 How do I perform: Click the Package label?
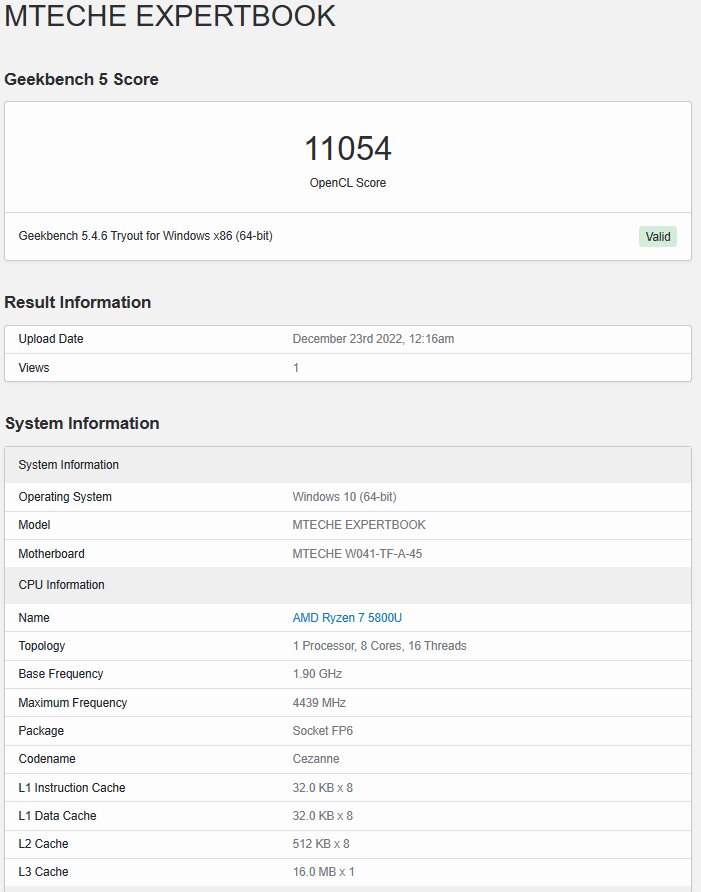(41, 730)
